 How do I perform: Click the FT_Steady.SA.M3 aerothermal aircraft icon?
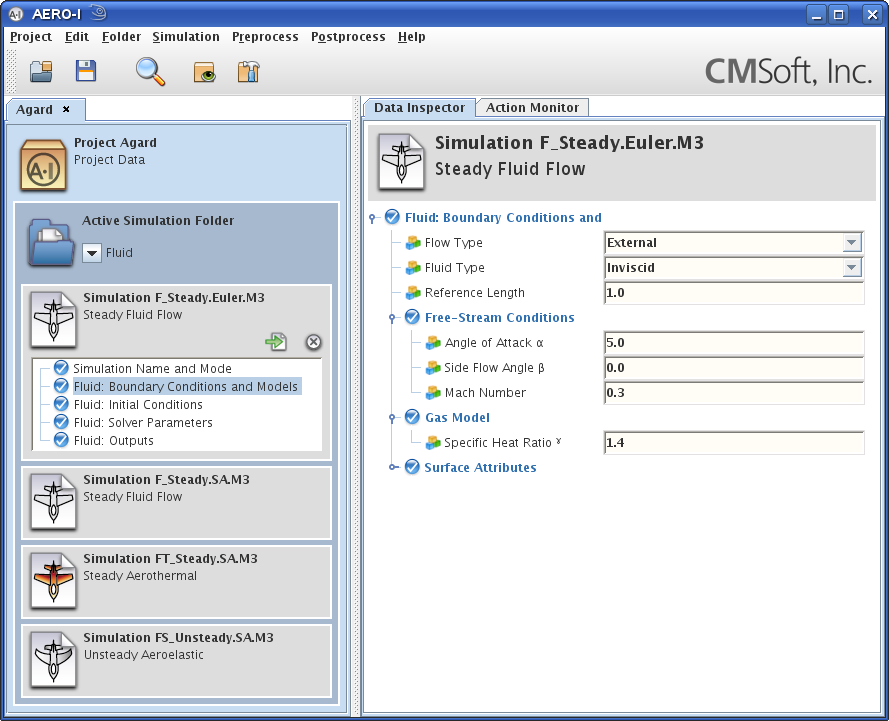[x=53, y=581]
